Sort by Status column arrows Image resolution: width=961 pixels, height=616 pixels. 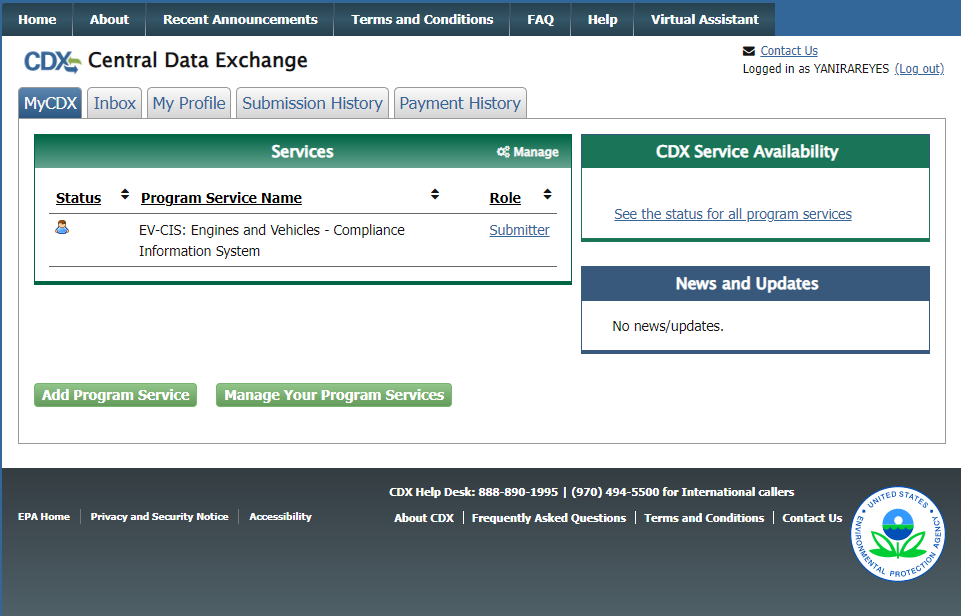pyautogui.click(x=125, y=194)
